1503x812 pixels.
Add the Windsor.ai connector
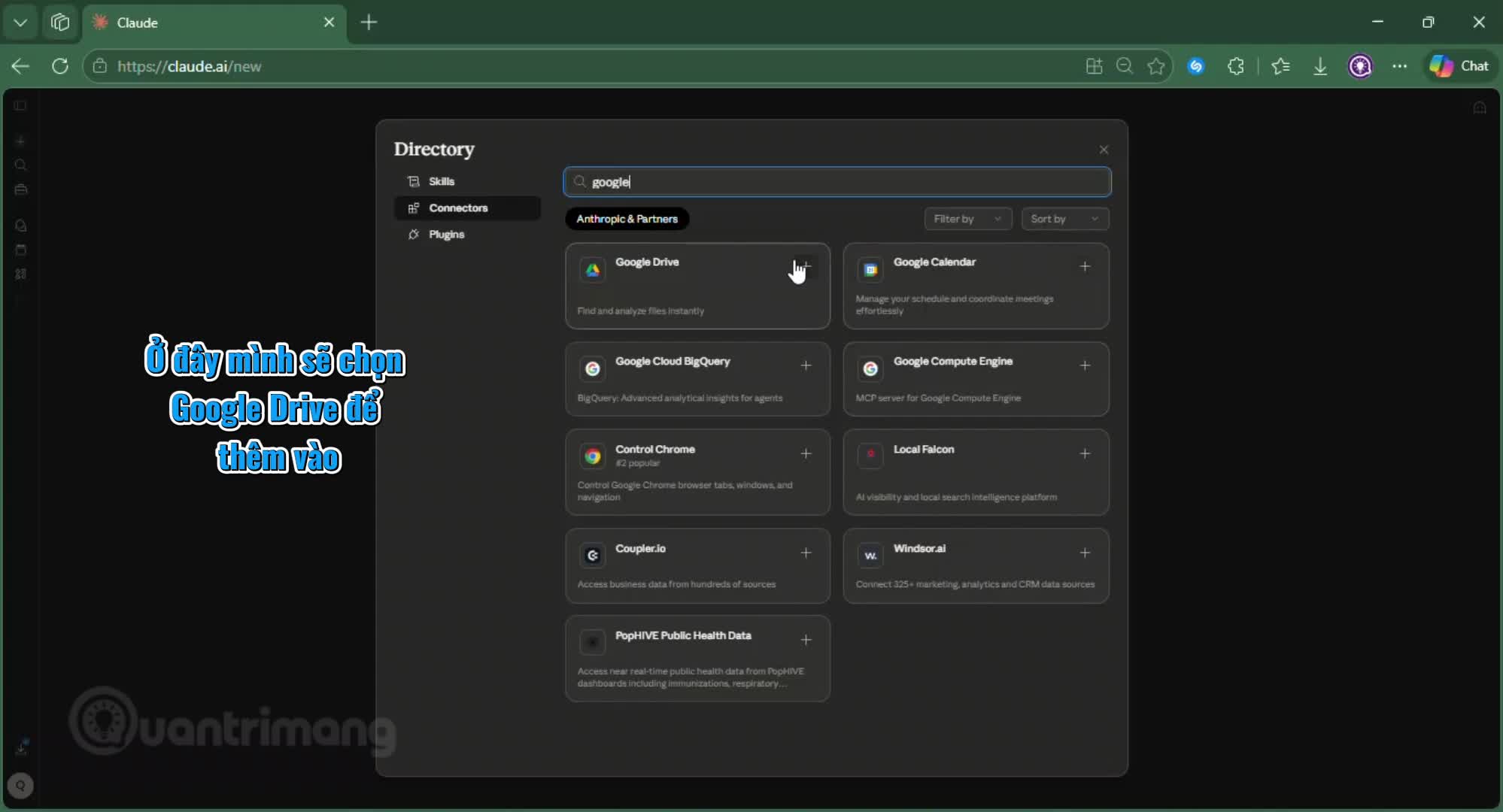[1085, 553]
